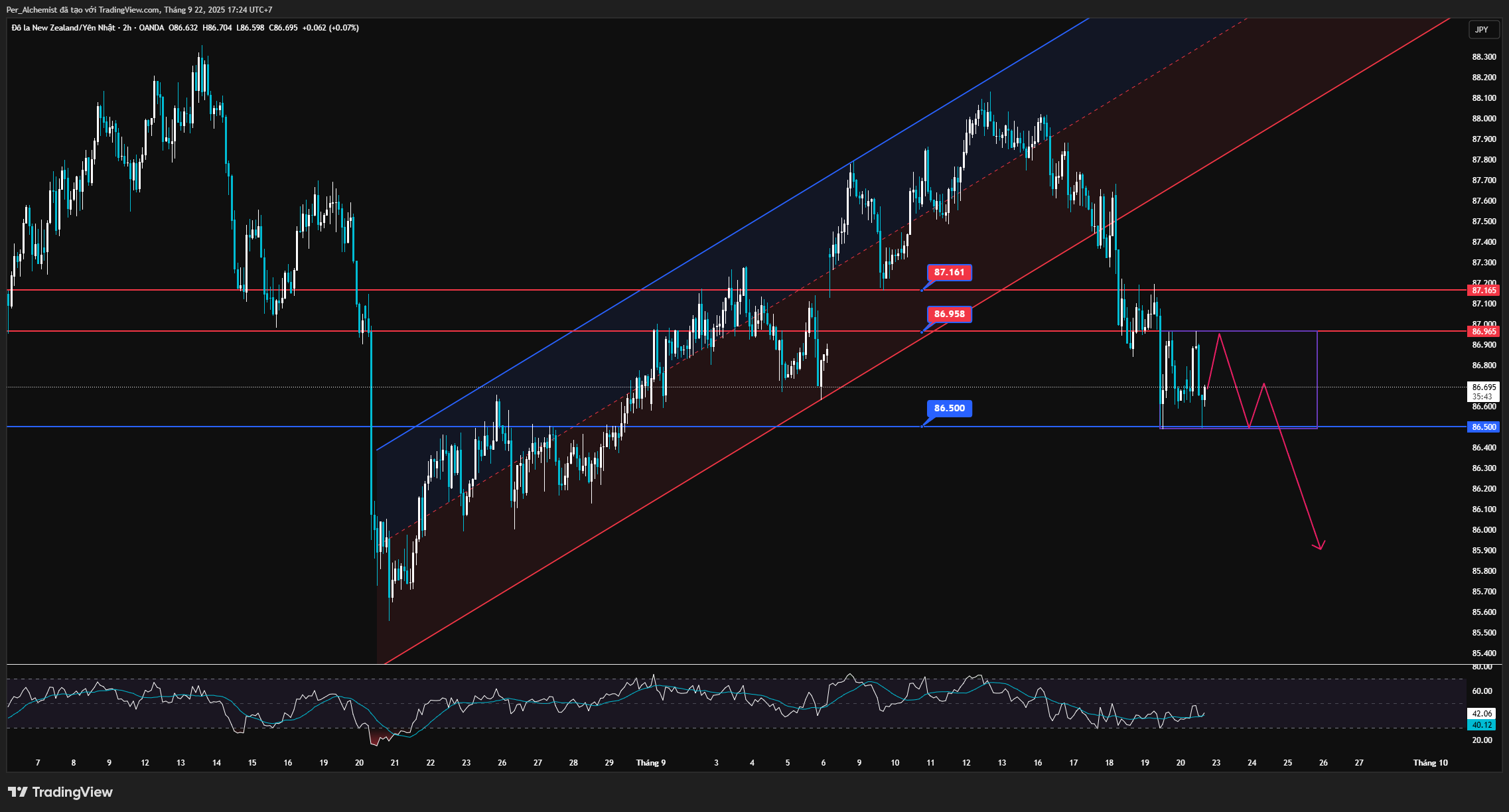
Task: Click the 86.000 price scale label
Action: (1484, 530)
